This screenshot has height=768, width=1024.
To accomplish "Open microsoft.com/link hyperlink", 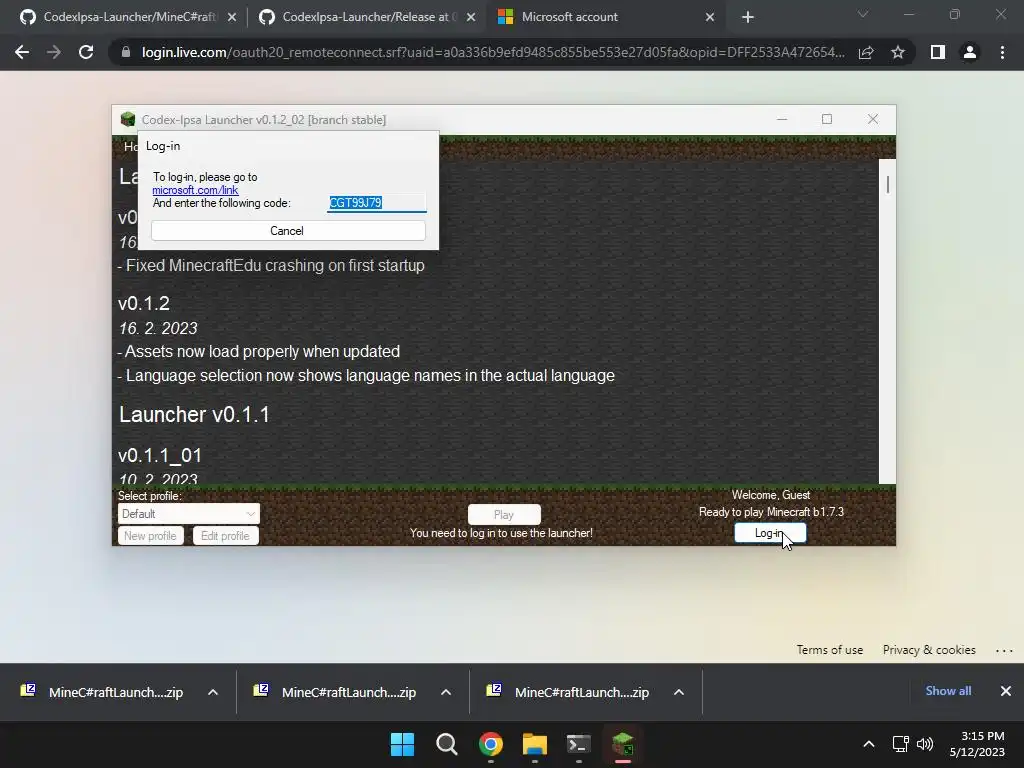I will [x=195, y=190].
